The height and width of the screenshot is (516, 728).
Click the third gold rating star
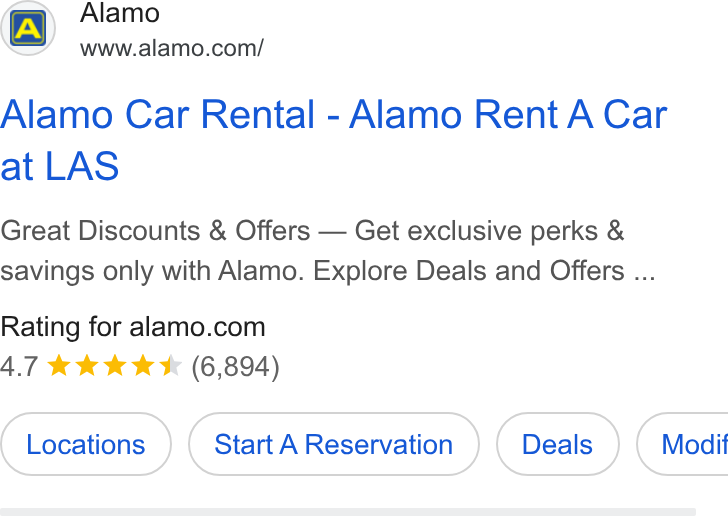[x=115, y=366]
